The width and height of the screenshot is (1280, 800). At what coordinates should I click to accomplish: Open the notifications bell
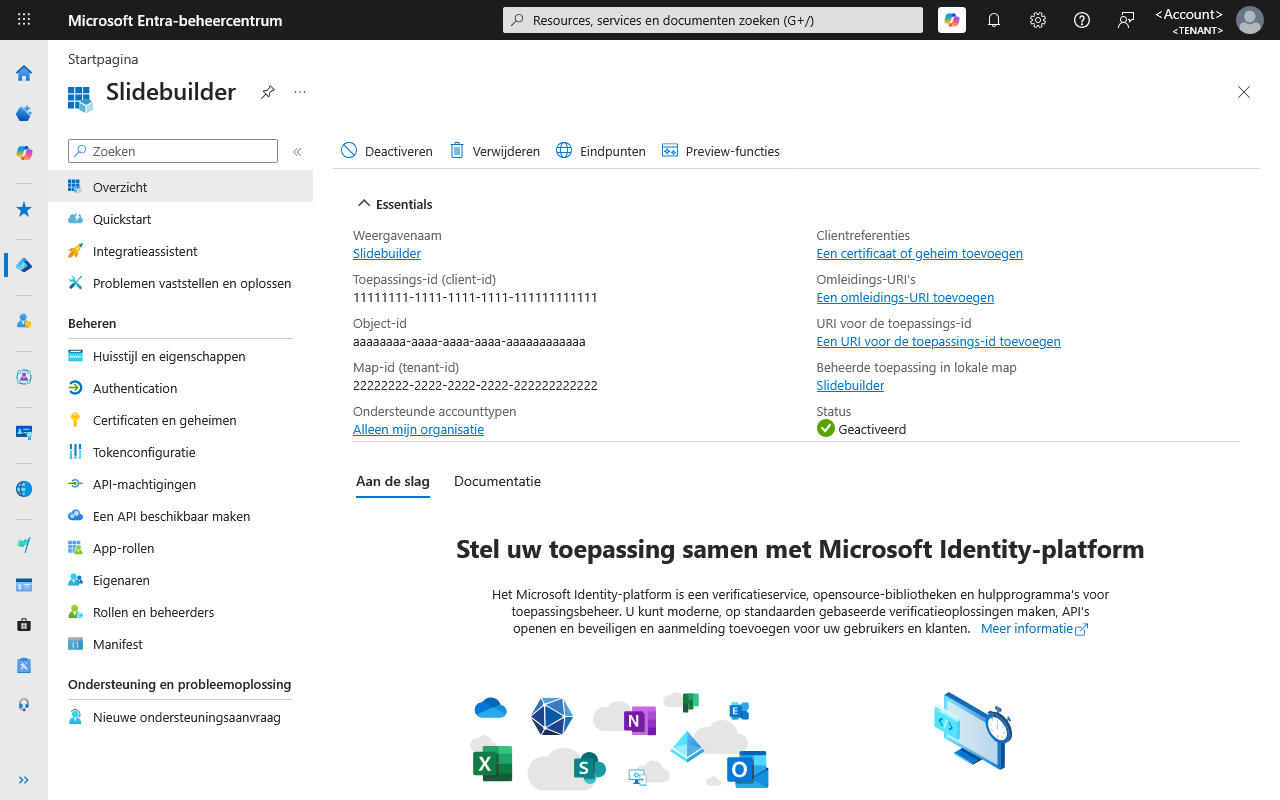tap(994, 20)
